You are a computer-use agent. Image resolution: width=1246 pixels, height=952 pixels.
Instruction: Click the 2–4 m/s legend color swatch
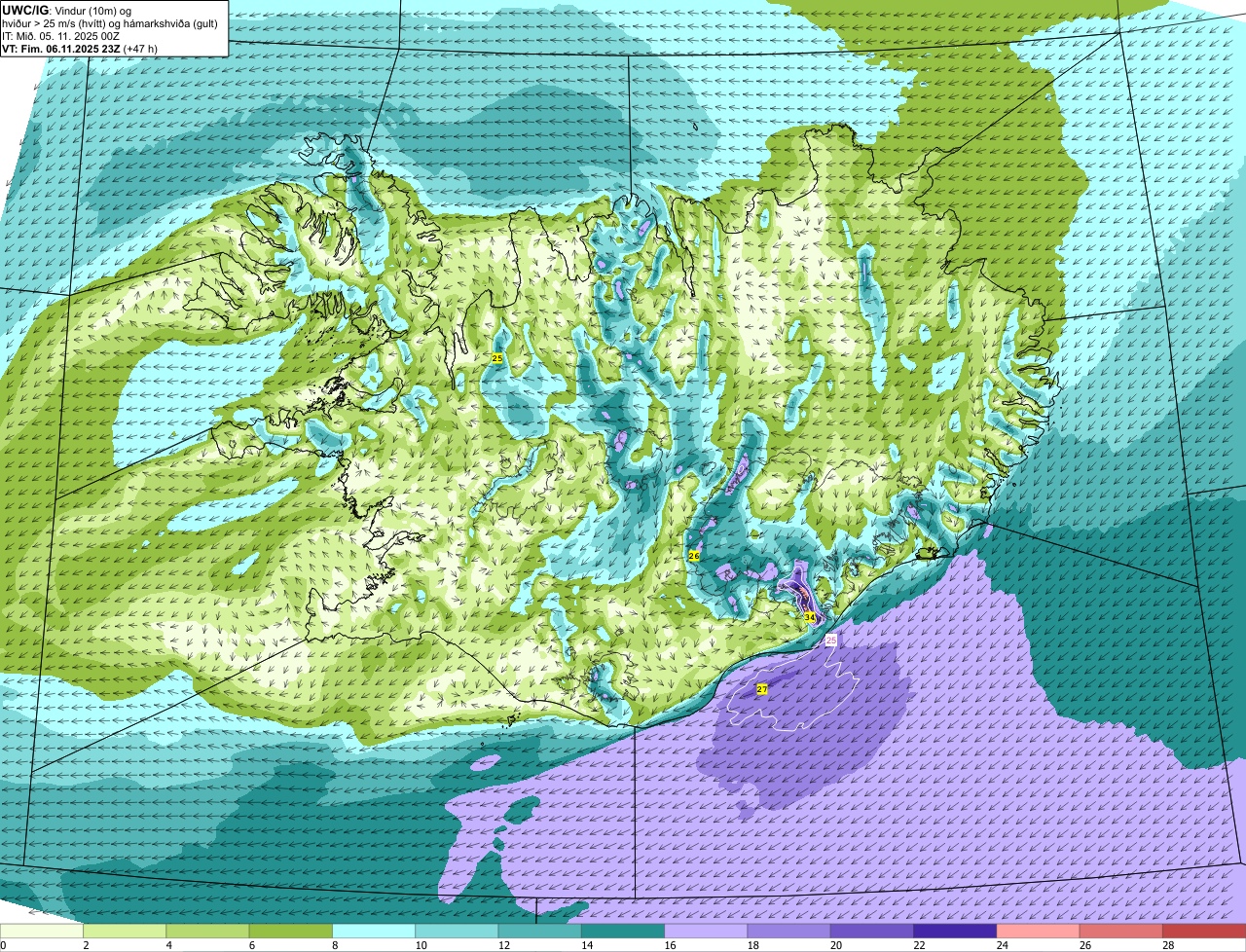coord(125,932)
